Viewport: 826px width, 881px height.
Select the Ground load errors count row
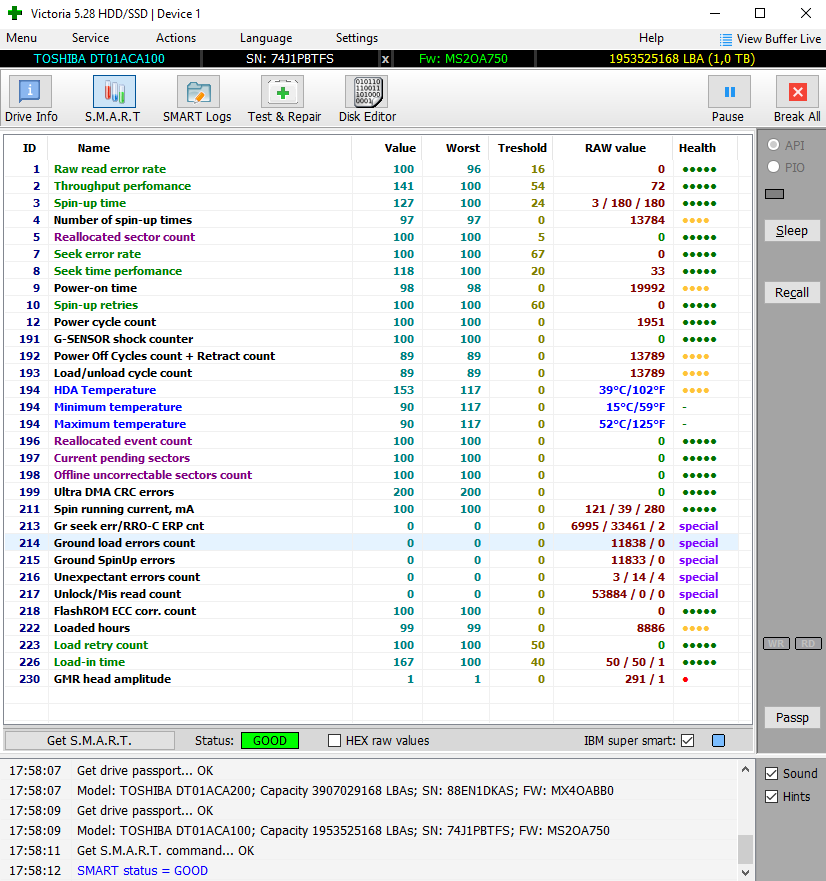point(124,543)
